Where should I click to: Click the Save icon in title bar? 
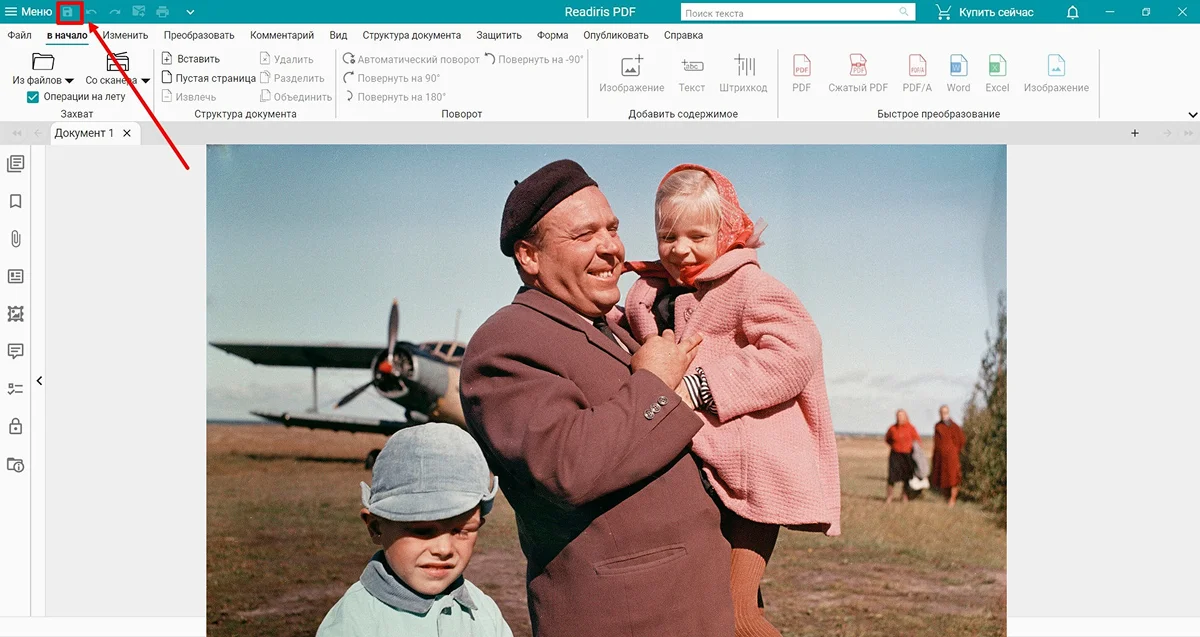click(x=68, y=12)
